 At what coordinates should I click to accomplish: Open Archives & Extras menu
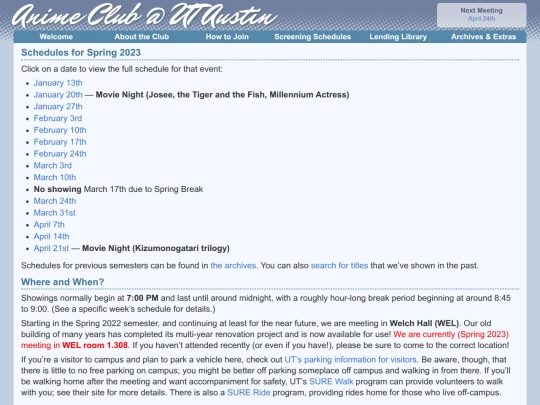pos(484,37)
